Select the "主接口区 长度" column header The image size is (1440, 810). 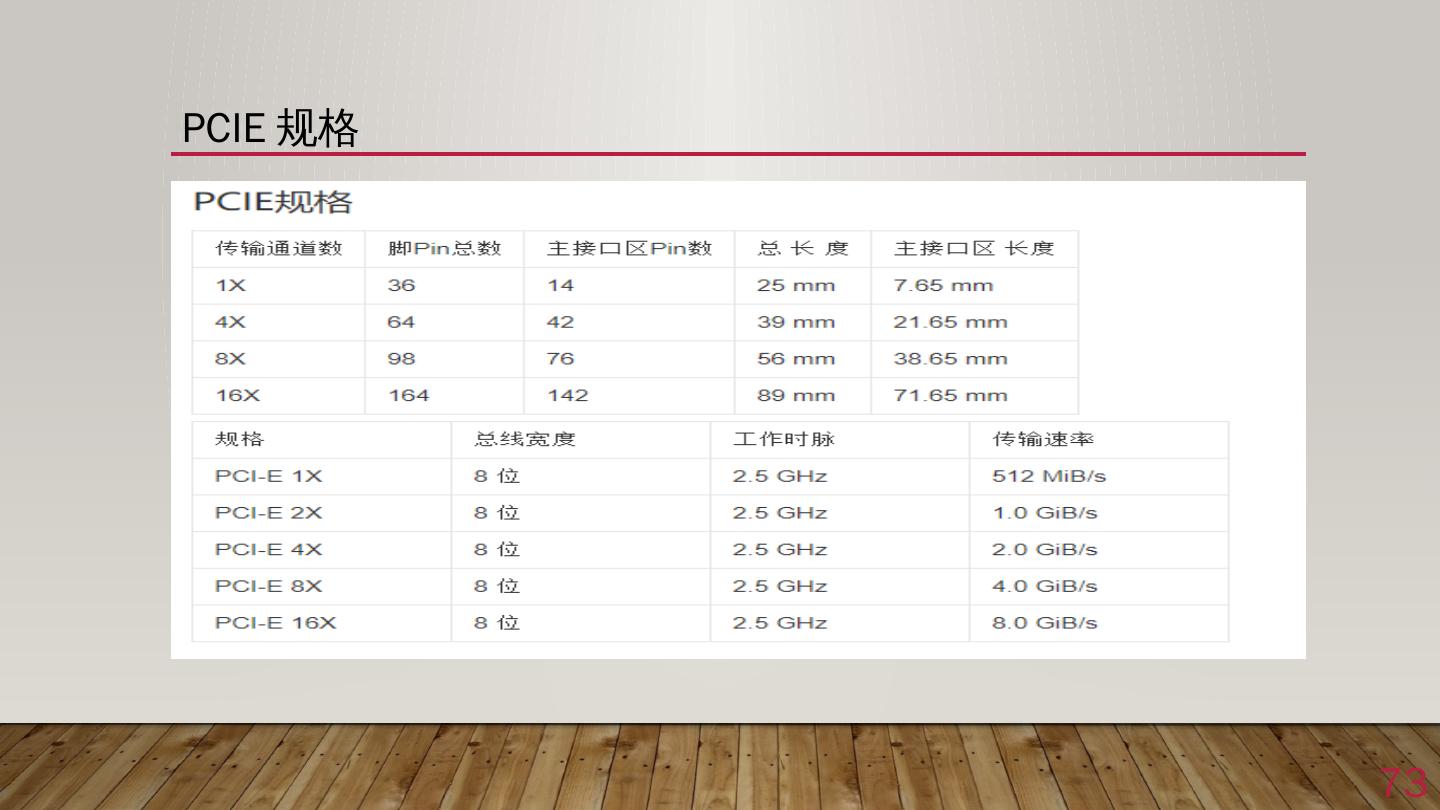(974, 248)
